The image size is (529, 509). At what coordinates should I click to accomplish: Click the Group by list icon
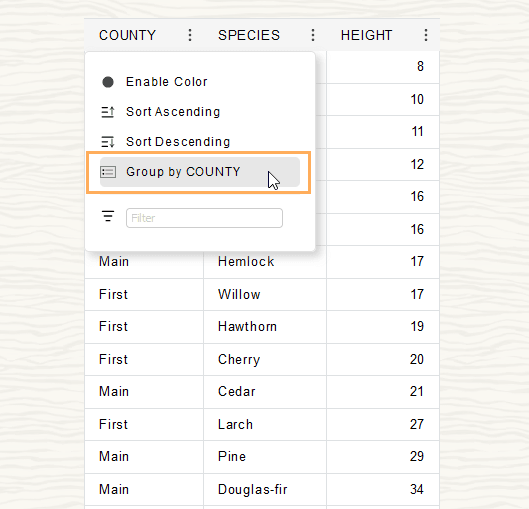(x=108, y=172)
